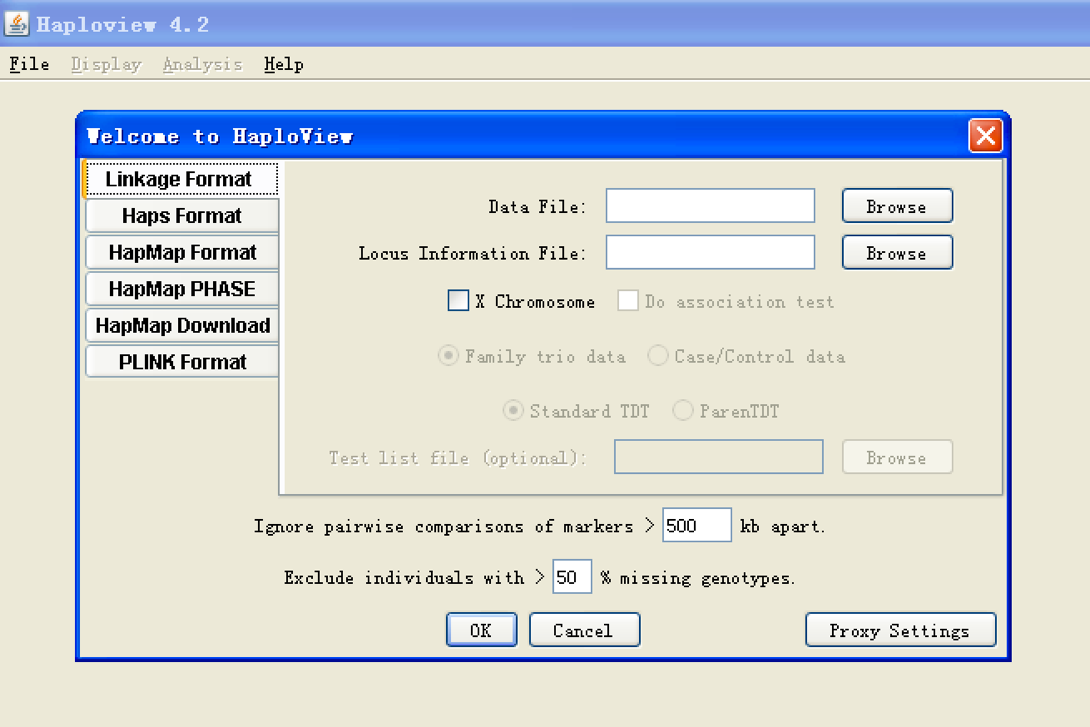Open the Help menu
Viewport: 1090px width, 727px height.
284,64
